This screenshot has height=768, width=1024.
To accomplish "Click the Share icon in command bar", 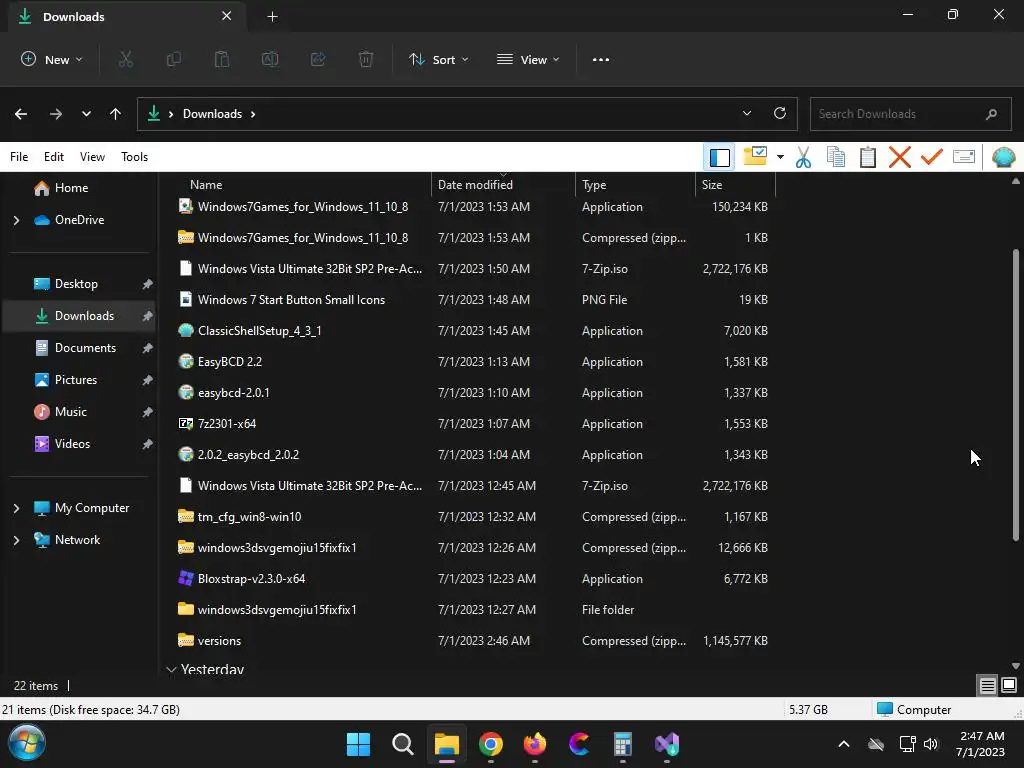I will pos(318,59).
